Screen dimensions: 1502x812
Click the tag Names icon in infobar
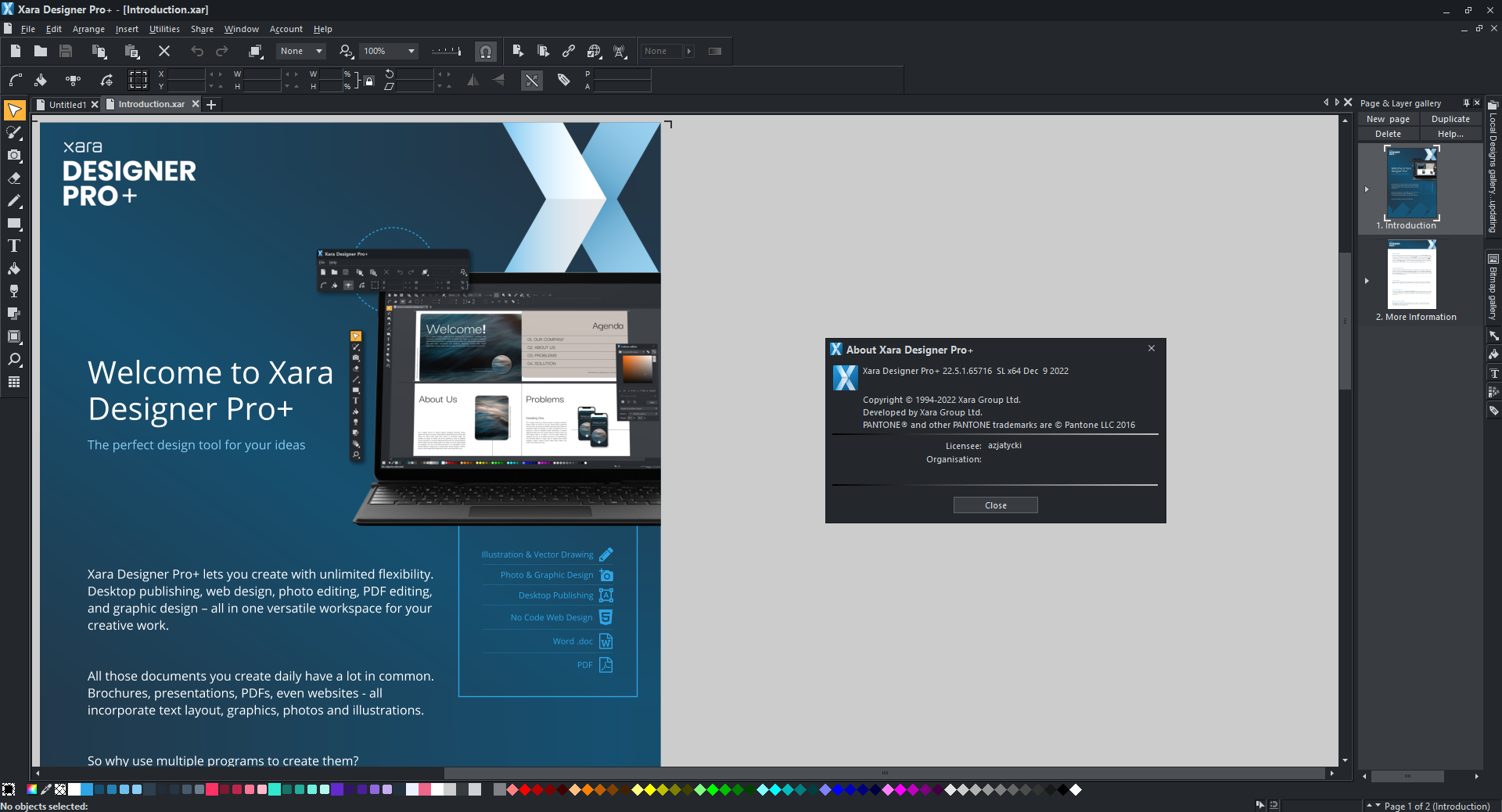564,80
